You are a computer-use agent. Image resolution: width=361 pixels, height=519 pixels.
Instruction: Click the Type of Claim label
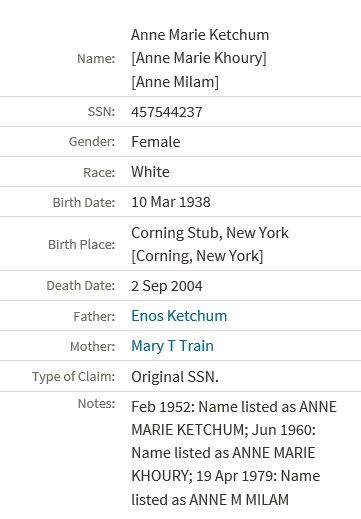coord(74,377)
